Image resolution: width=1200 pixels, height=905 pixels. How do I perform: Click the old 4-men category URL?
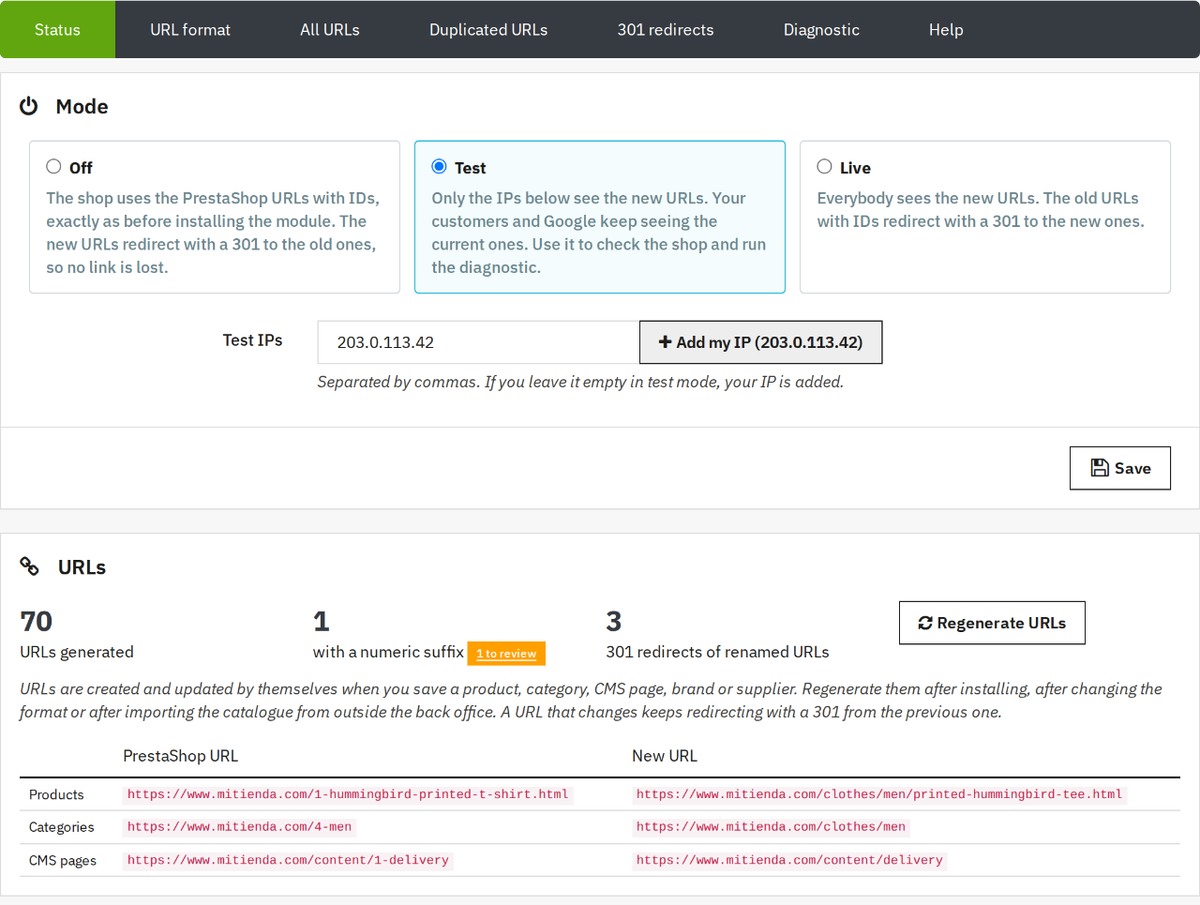click(x=239, y=827)
